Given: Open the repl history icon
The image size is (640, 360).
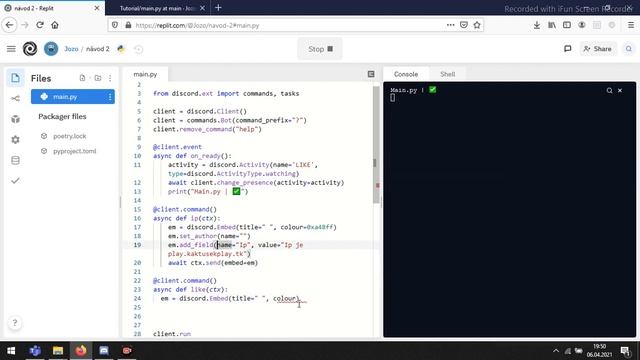Looking at the screenshot, I should 138,49.
